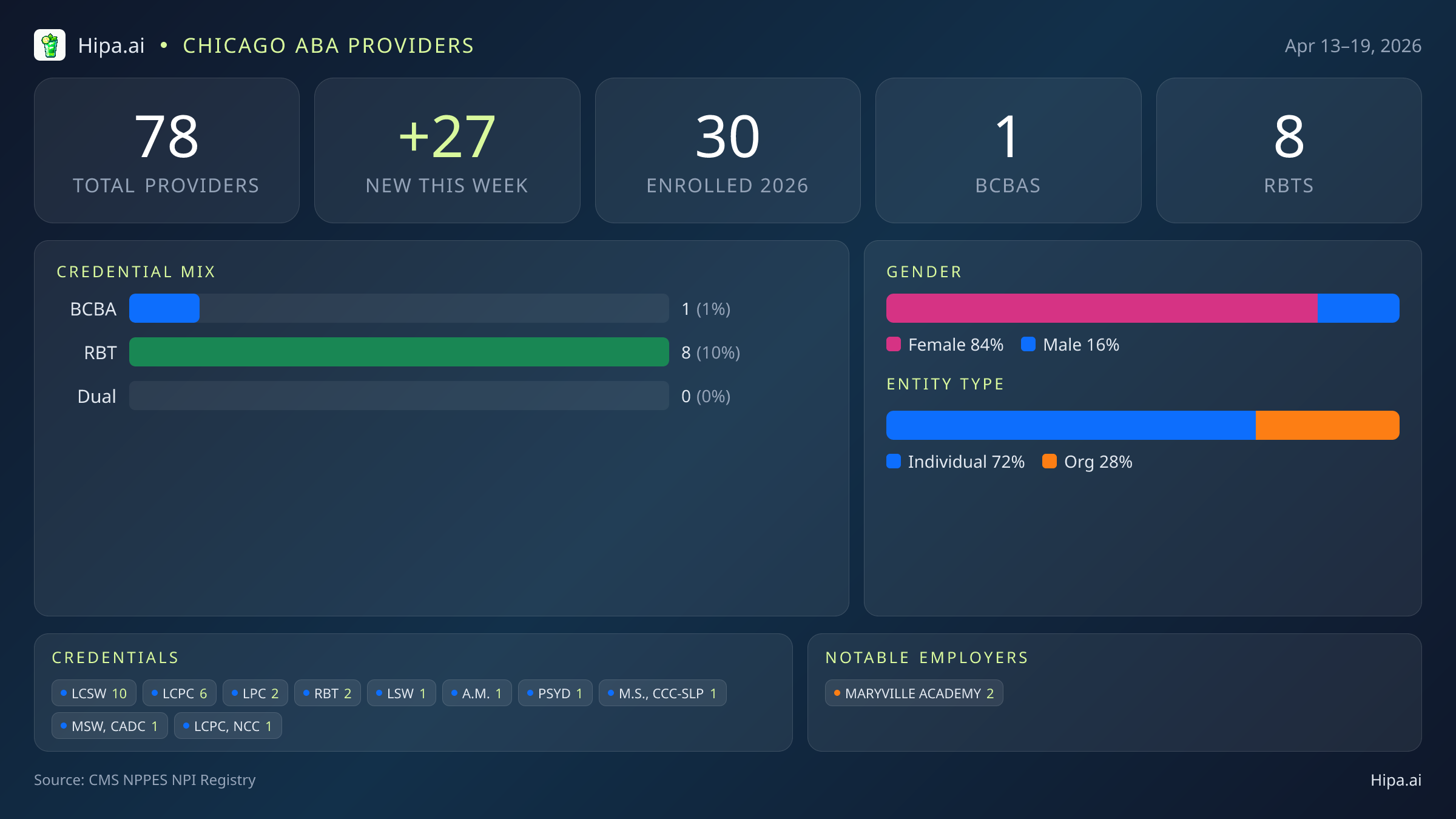Click the Hipa.ai footer link

coord(1395,780)
